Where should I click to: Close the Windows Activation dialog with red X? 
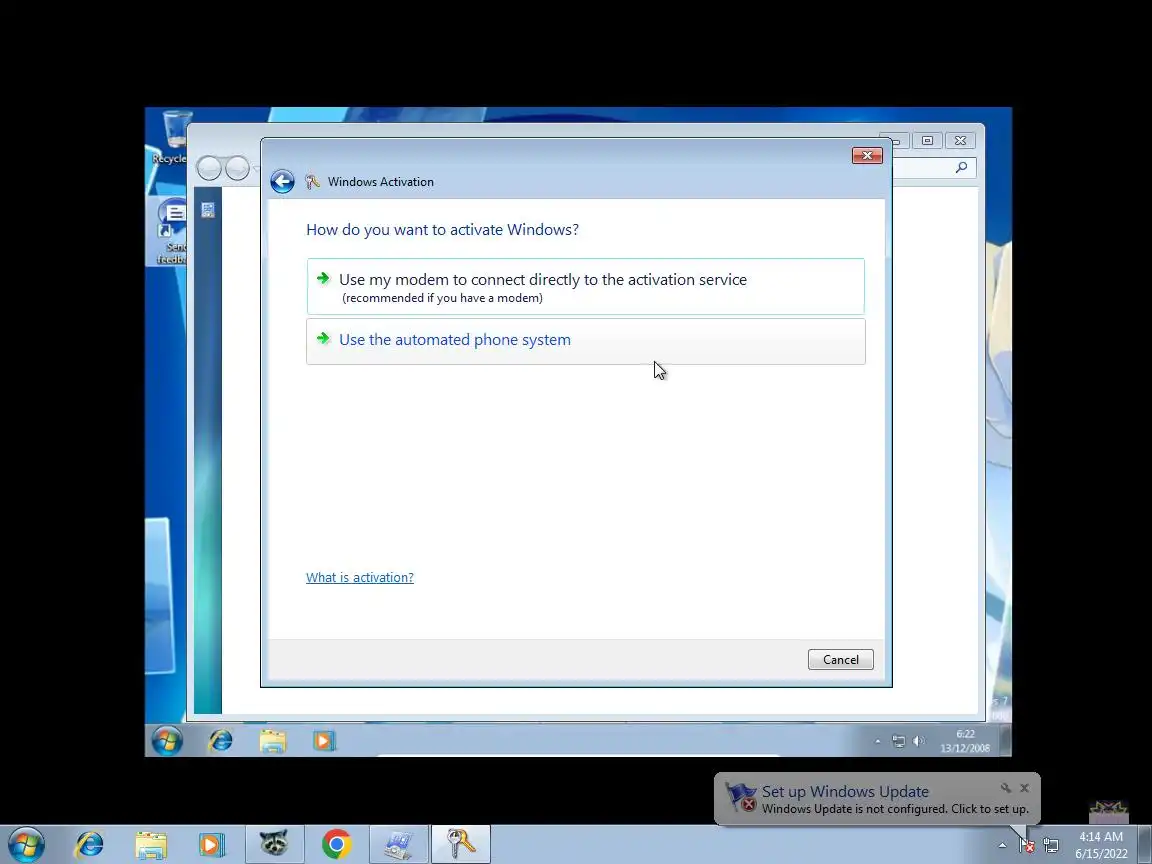[x=867, y=156]
